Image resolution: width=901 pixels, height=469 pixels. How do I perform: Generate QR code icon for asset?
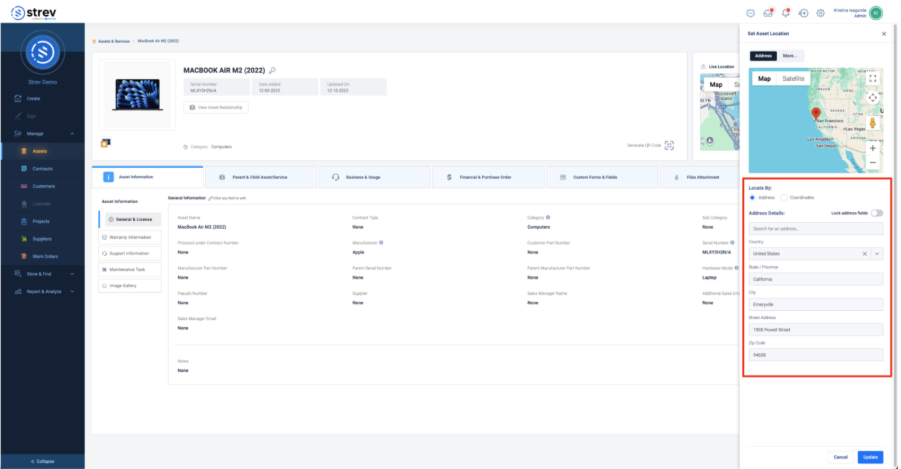(x=669, y=145)
